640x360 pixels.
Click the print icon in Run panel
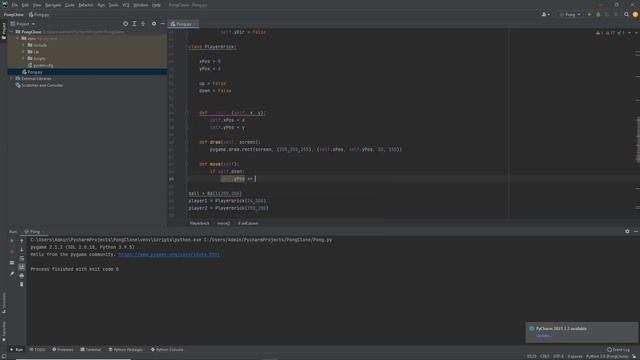coord(22,276)
